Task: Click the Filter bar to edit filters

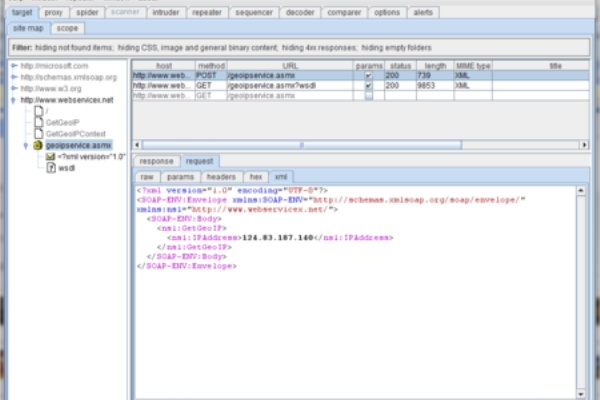Action: [299, 48]
